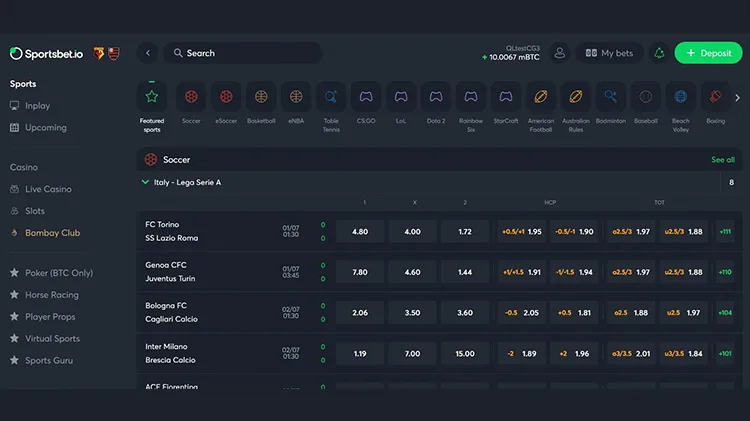Open the user profile icon
750x421 pixels.
pos(560,53)
